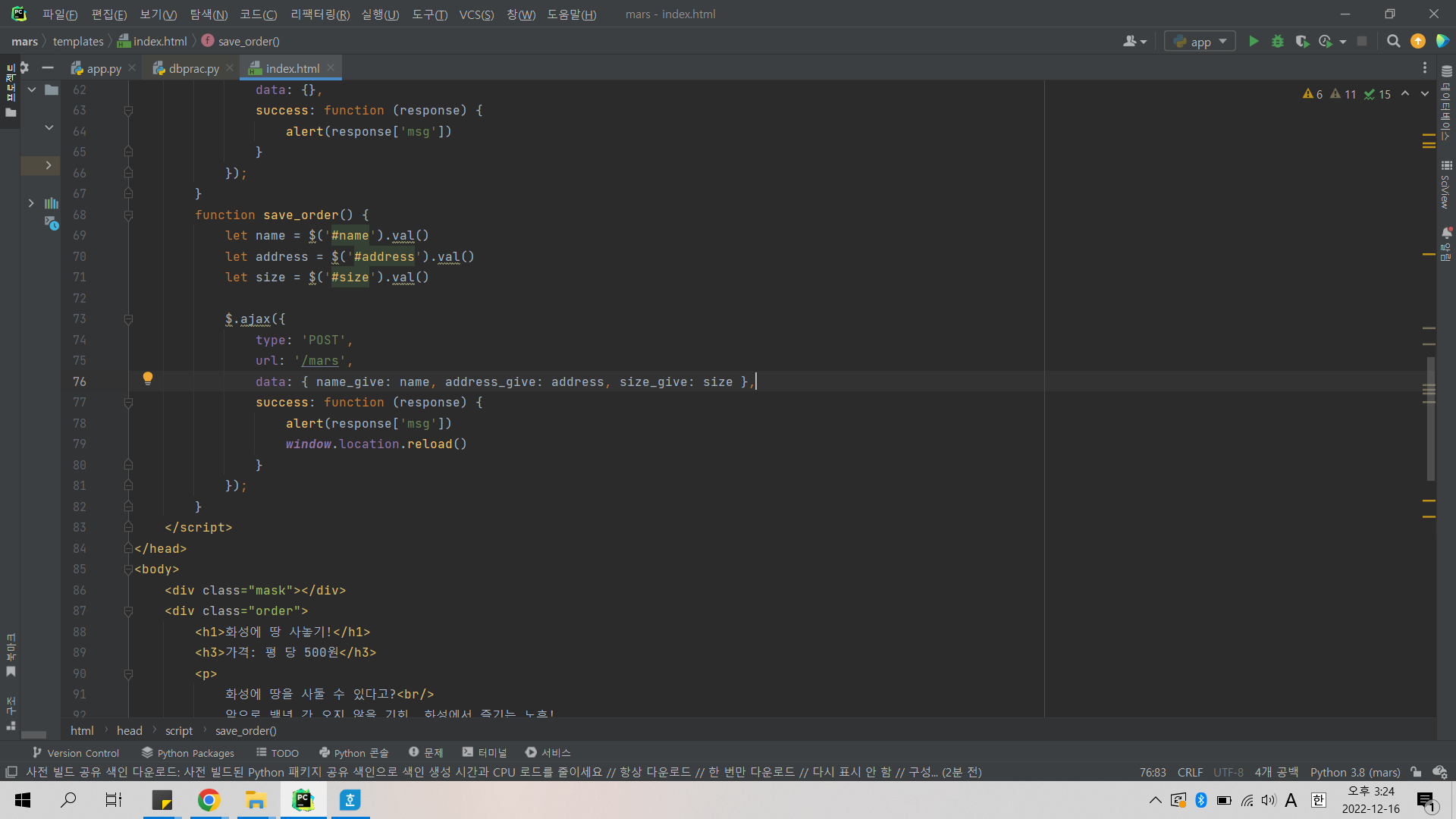Screen dimensions: 1456x819
Task: Close the index.html editor tab
Action: pos(331,67)
